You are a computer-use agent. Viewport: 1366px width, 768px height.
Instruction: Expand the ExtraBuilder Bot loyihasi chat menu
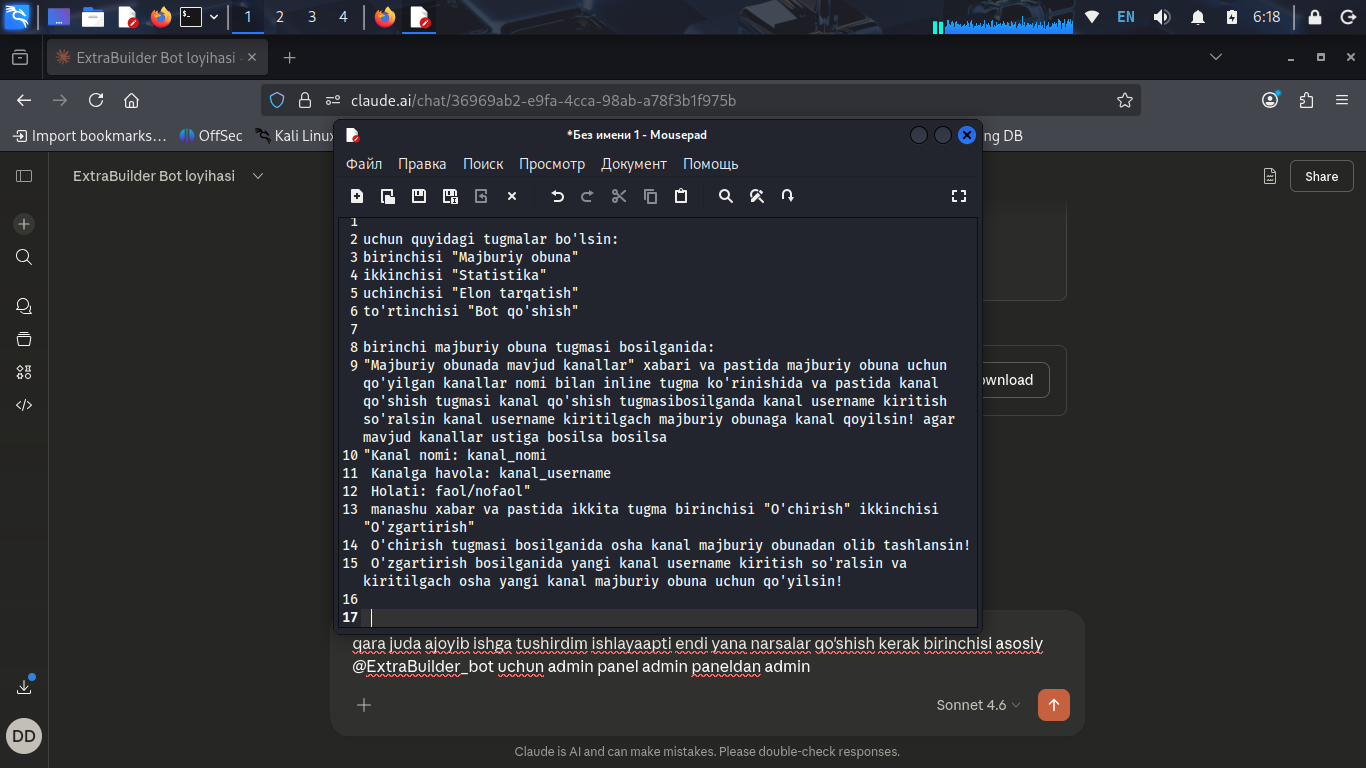[x=258, y=176]
